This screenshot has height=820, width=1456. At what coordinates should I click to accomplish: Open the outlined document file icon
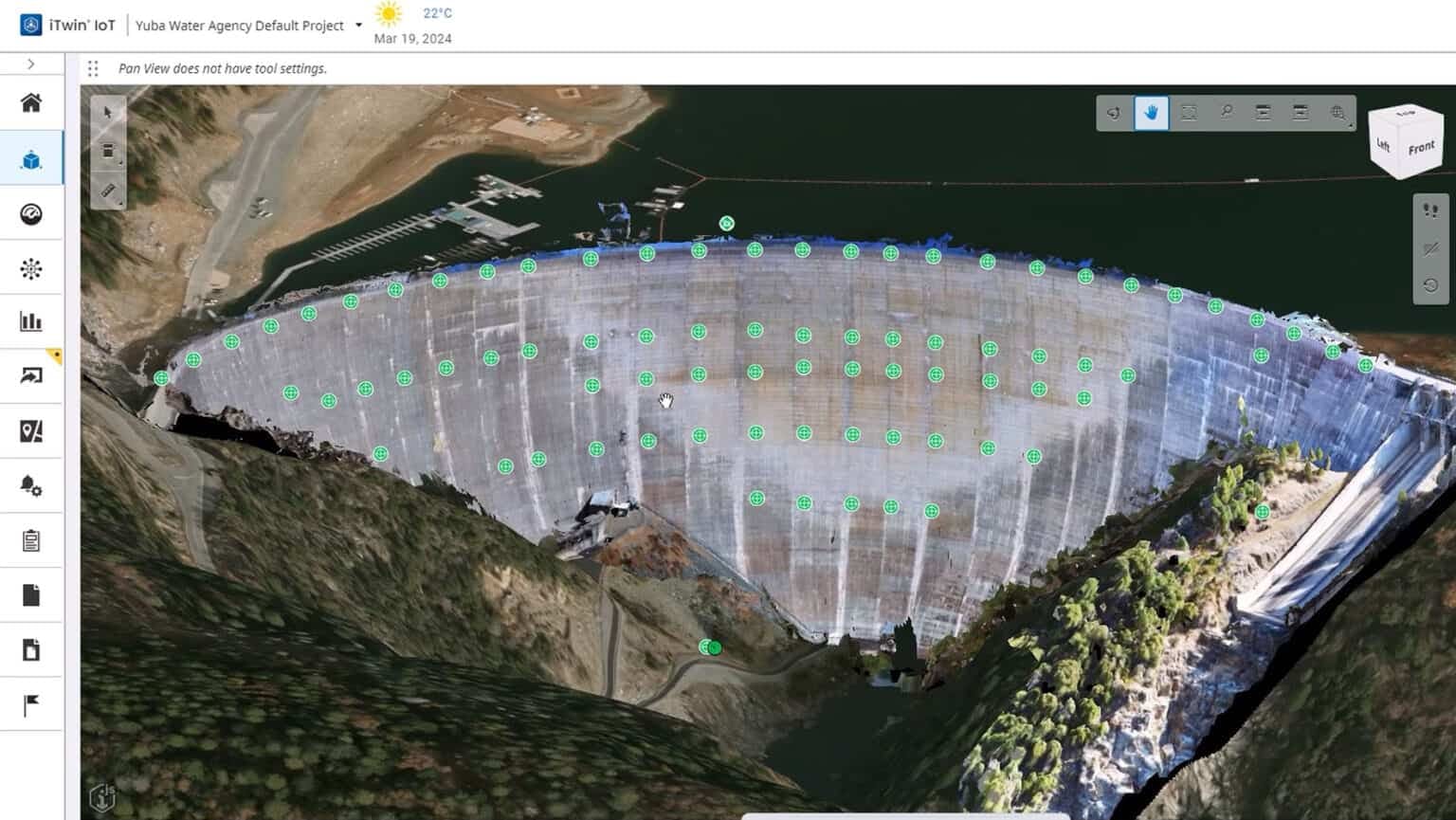coord(31,650)
